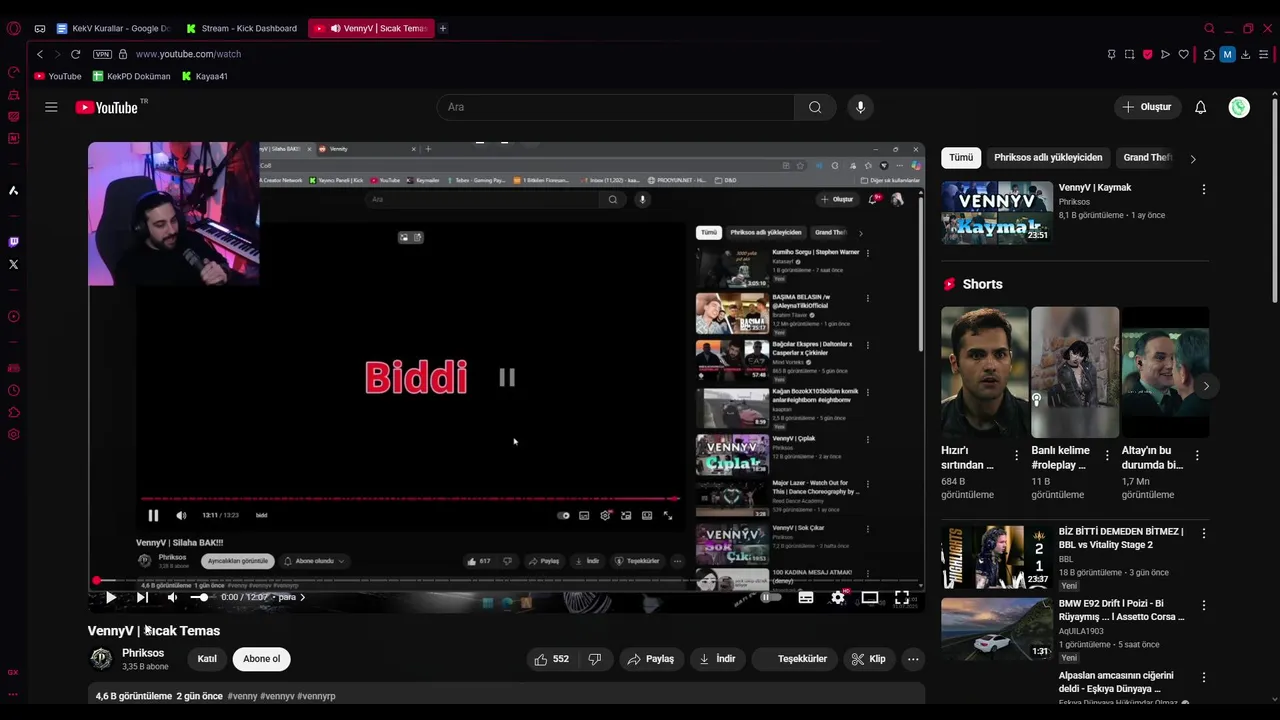Open options for VennyV | Kaymak
The height and width of the screenshot is (720, 1280).
[x=1203, y=189]
